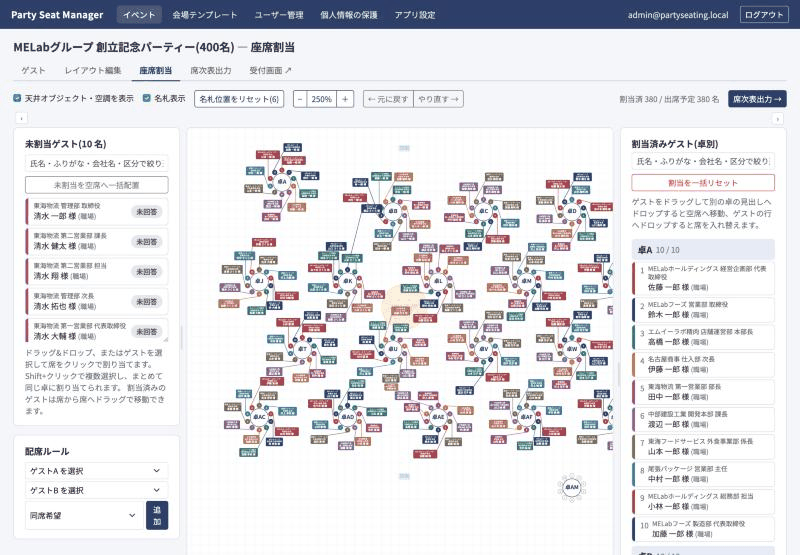Select table 卓C on the seating chart
This screenshot has width=800, height=555.
tap(483, 210)
